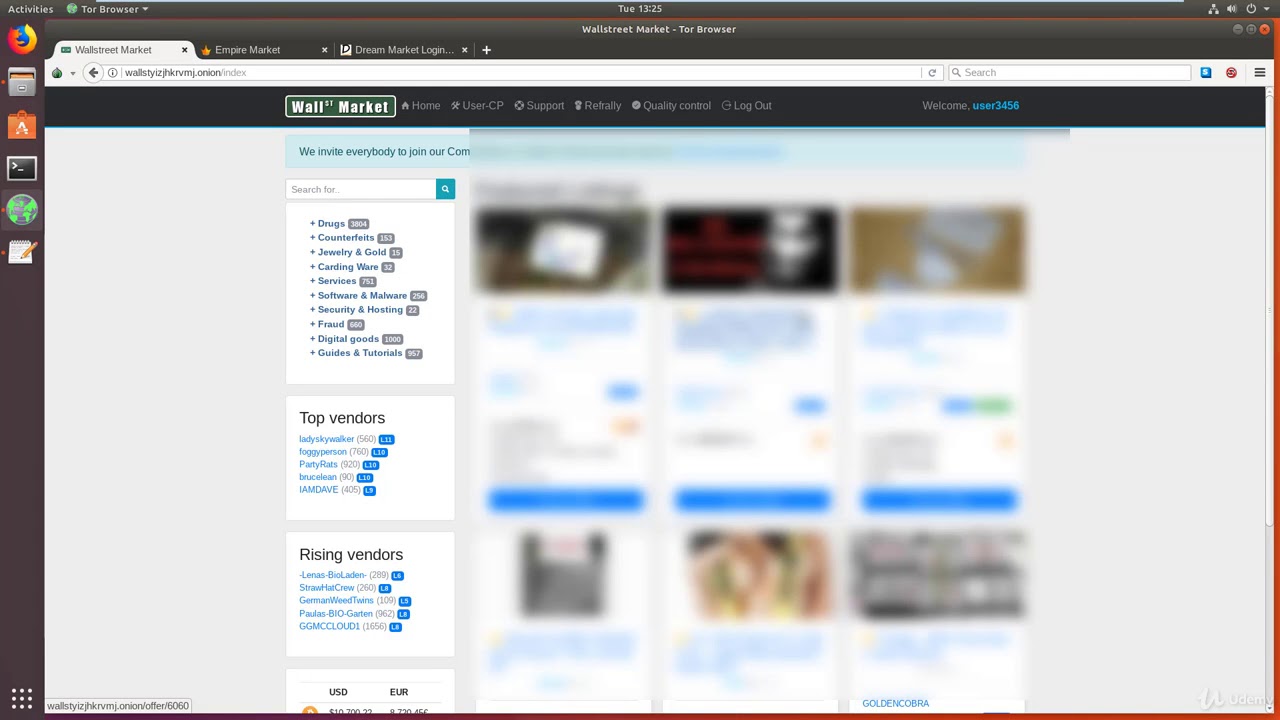Launch the Terminal from the dock
Image resolution: width=1280 pixels, height=720 pixels.
[x=22, y=168]
